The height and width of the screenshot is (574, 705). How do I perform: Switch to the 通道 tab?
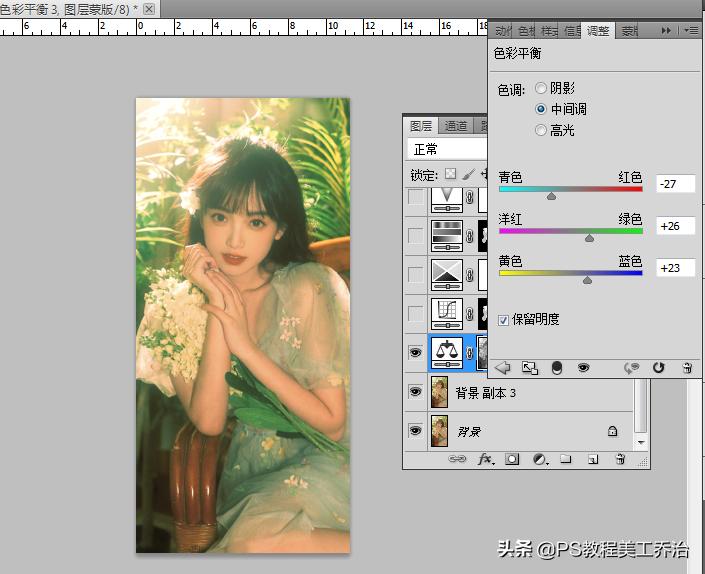pos(455,126)
